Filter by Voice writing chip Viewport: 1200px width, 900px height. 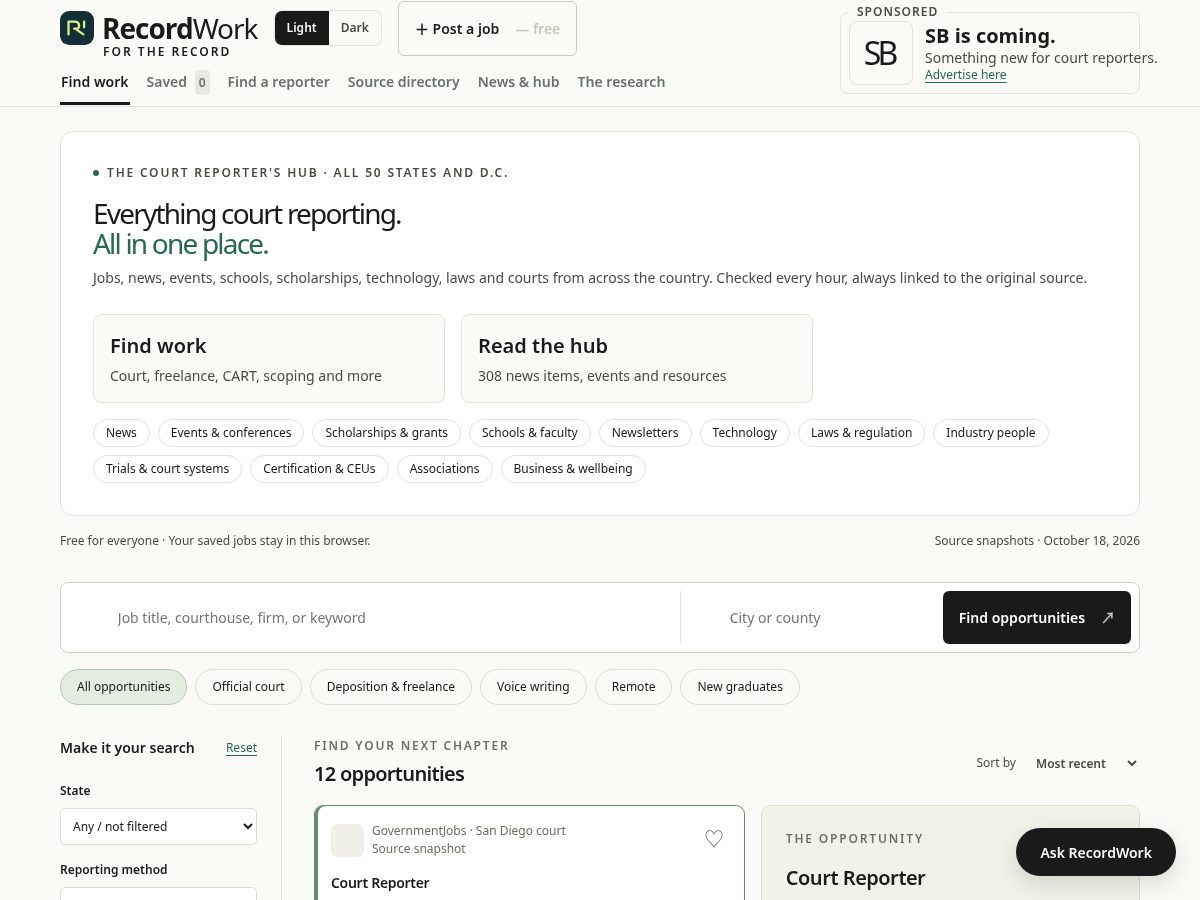[x=533, y=687]
